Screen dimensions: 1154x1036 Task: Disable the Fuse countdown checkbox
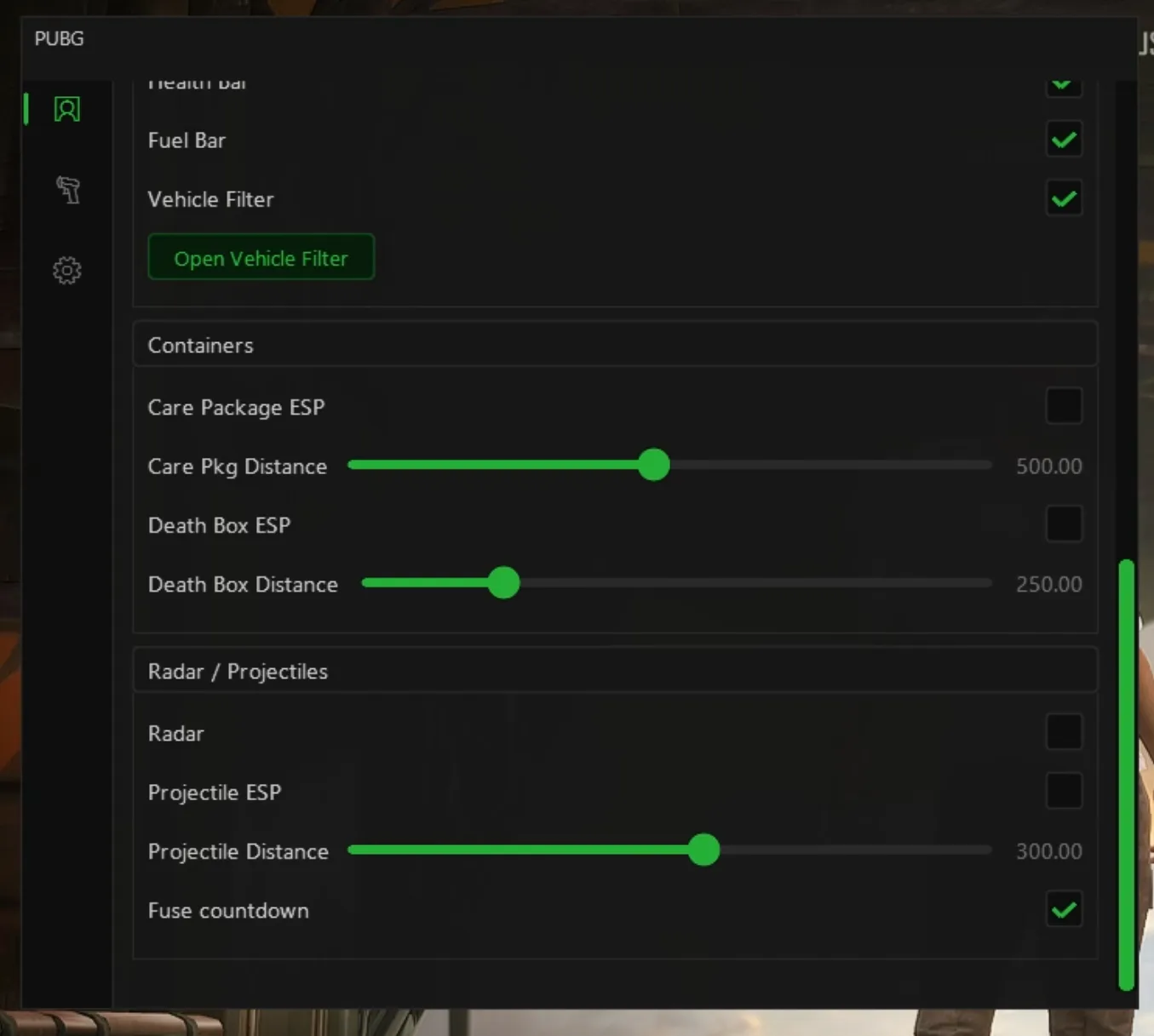[1064, 909]
